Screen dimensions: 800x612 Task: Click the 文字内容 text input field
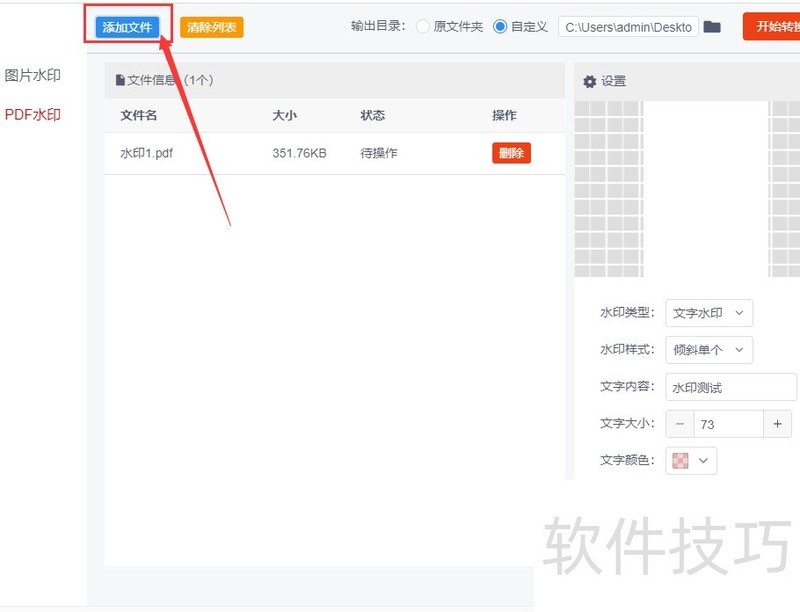(x=731, y=387)
